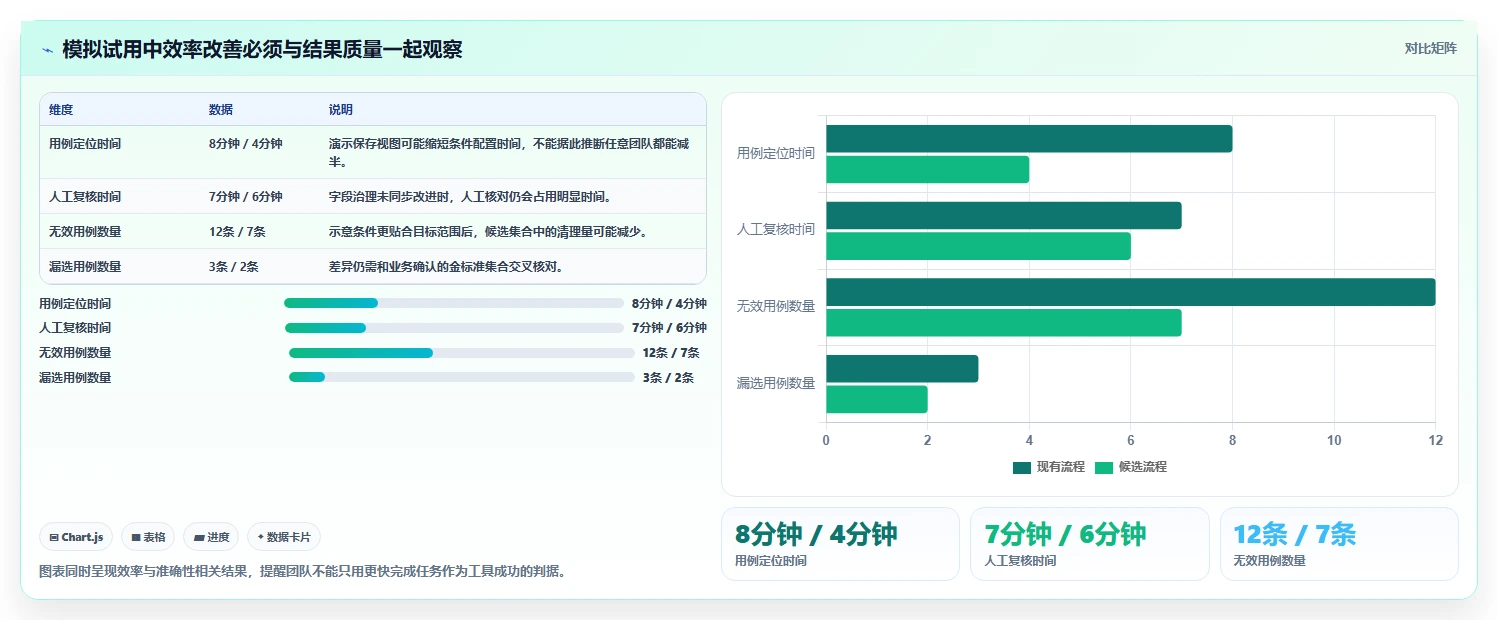Click the 用例定位时间 progress bar

click(x=453, y=303)
